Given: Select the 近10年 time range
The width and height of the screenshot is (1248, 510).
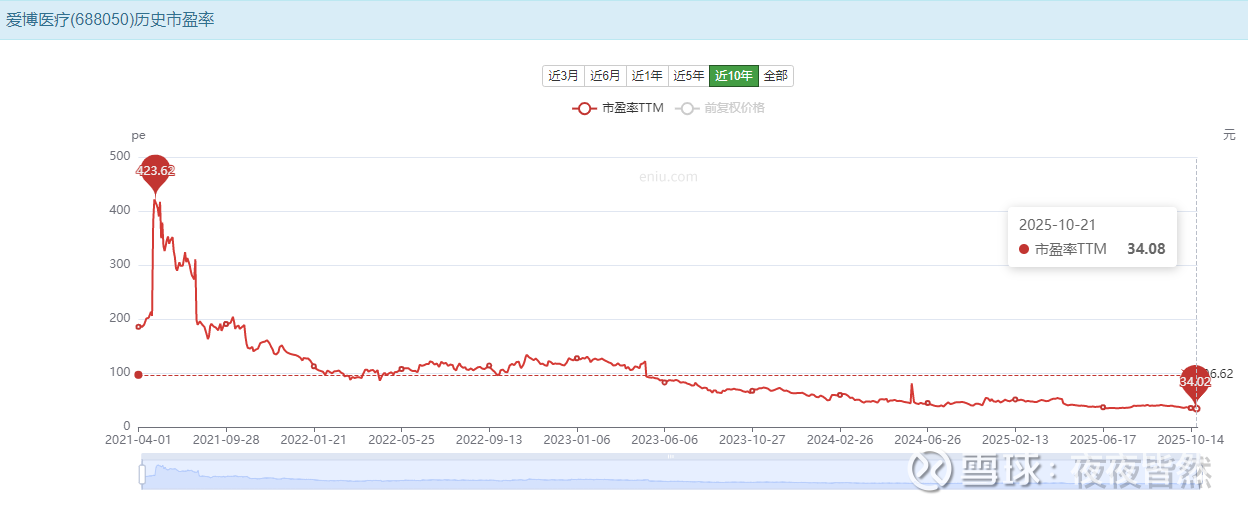Looking at the screenshot, I should [734, 76].
